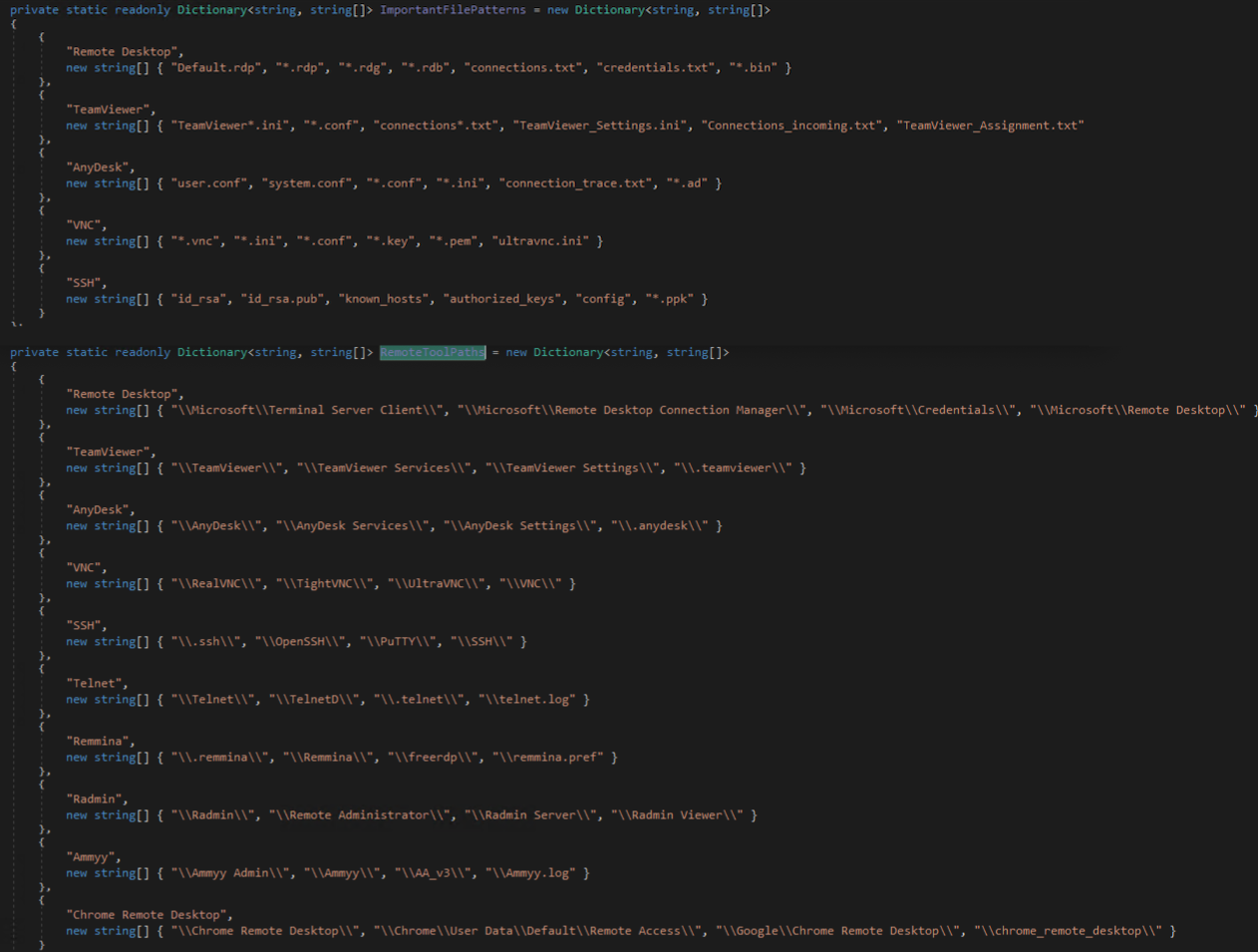Select the "\\TeamViewer Settings\\" path string
Image resolution: width=1258 pixels, height=952 pixels.
(x=572, y=469)
